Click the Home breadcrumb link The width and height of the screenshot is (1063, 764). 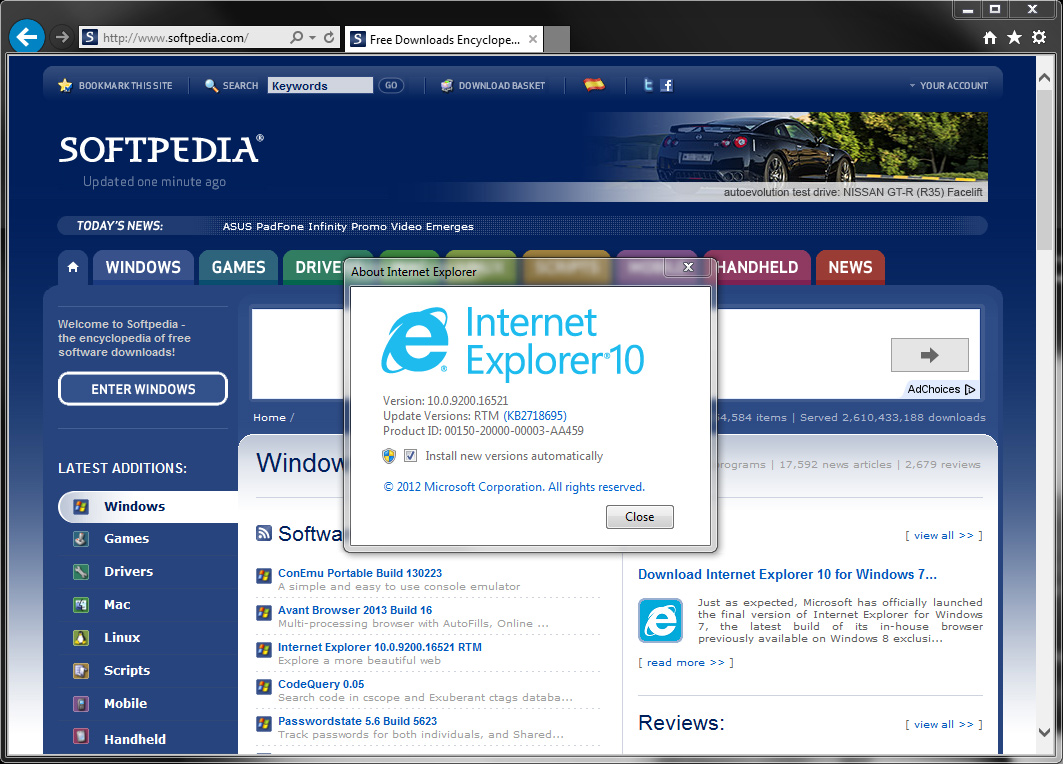pos(269,418)
